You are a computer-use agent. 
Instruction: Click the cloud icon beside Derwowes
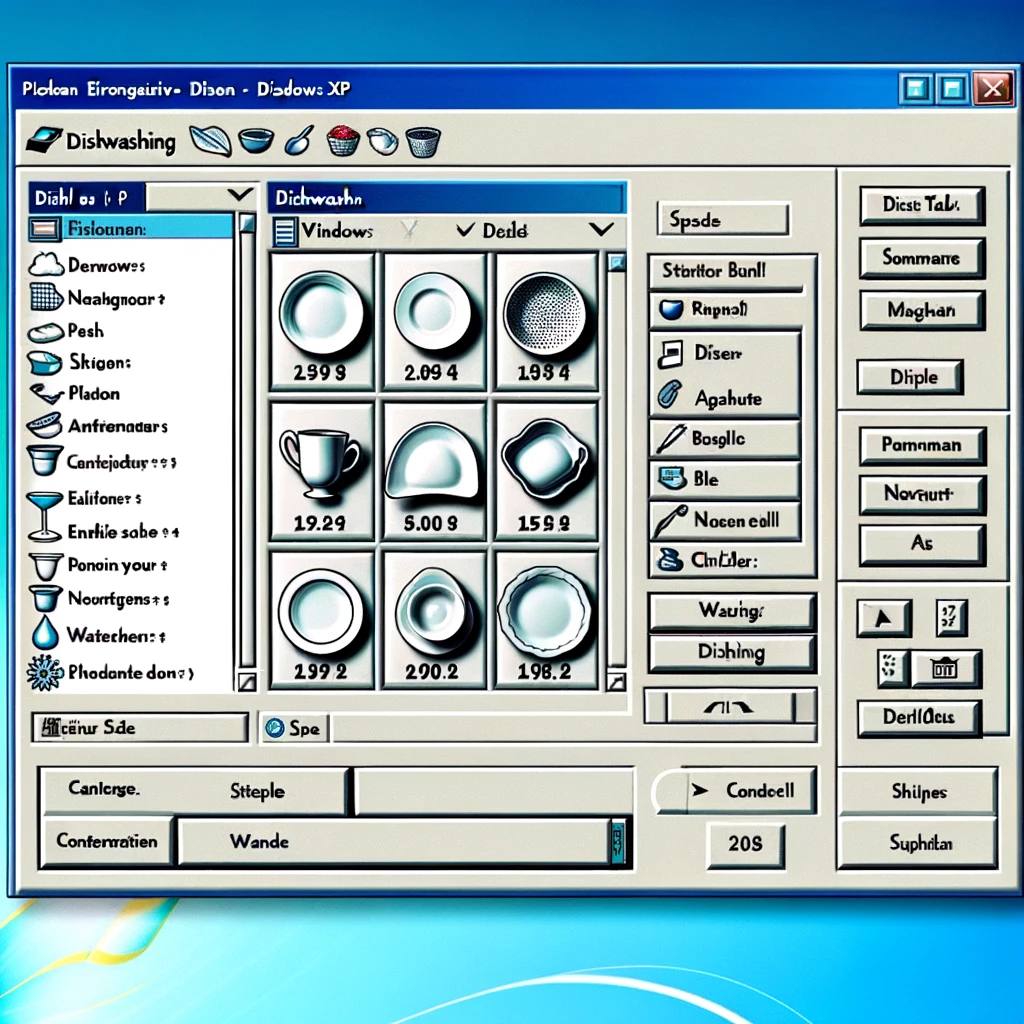click(x=46, y=264)
